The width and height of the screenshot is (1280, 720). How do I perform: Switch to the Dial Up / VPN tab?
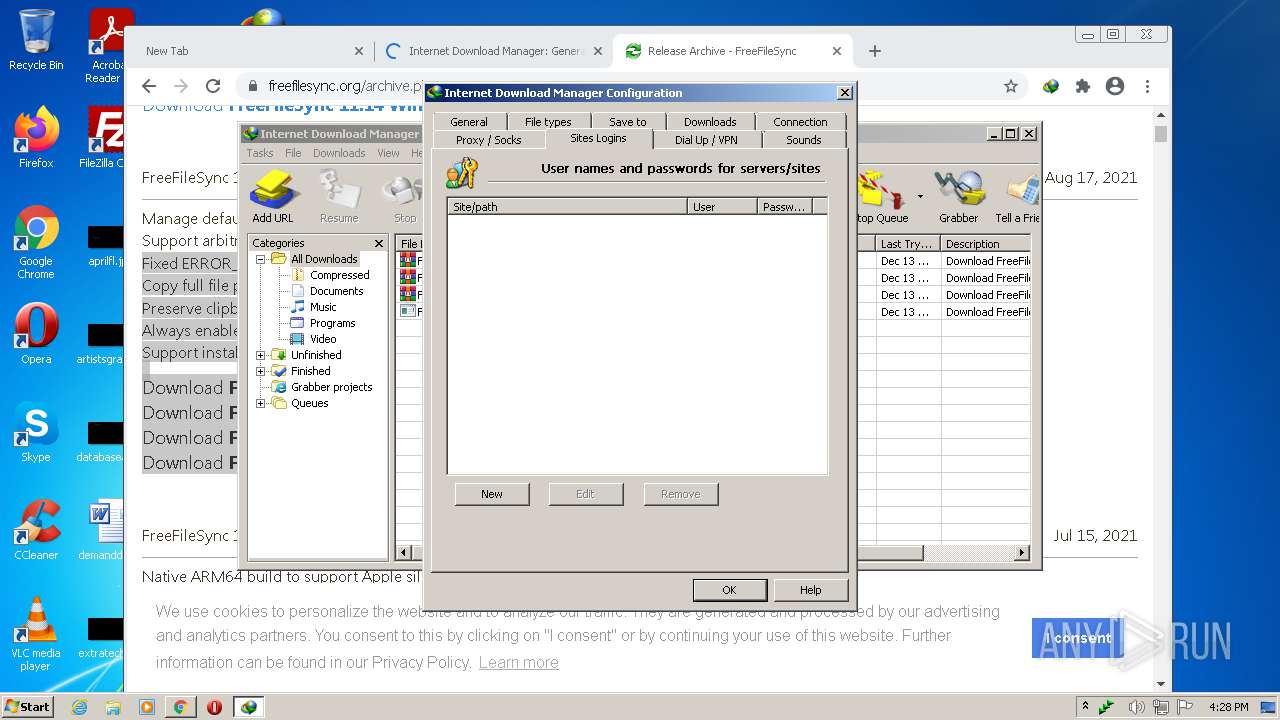pos(706,140)
